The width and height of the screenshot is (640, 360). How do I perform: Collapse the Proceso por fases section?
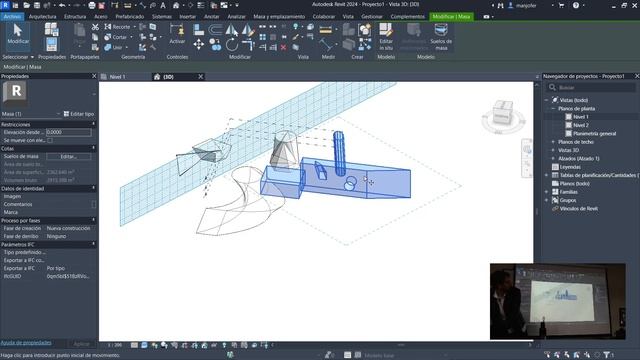[93, 220]
